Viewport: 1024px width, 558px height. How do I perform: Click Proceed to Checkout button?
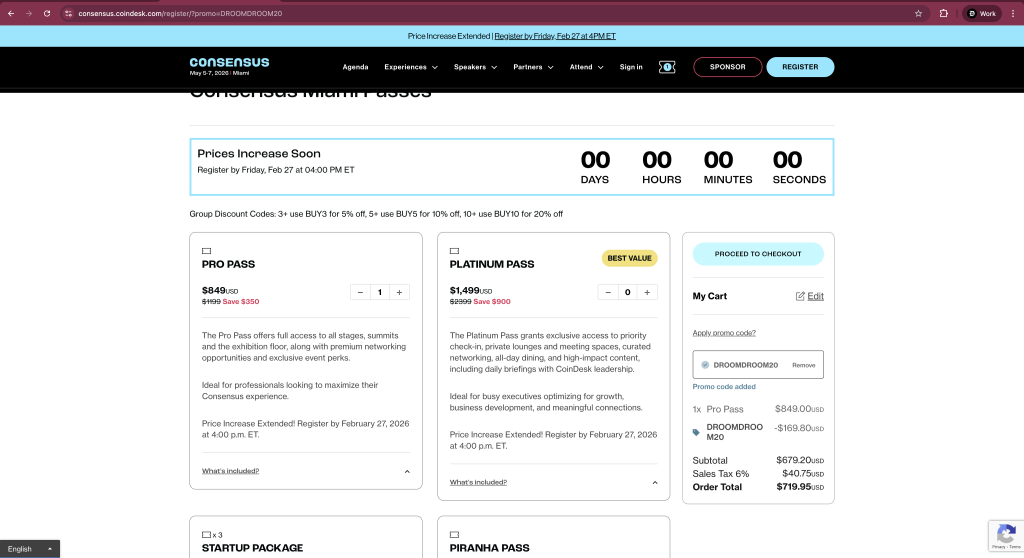(758, 254)
